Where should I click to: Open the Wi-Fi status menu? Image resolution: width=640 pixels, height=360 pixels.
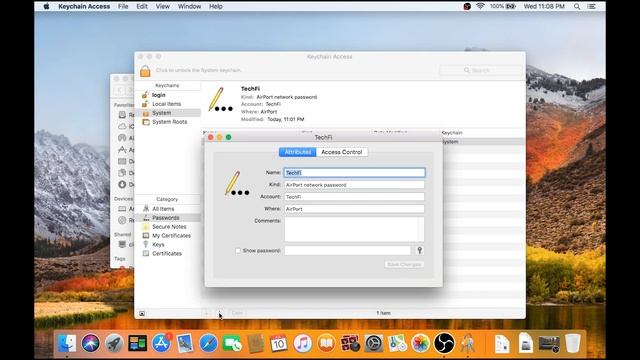(x=480, y=6)
